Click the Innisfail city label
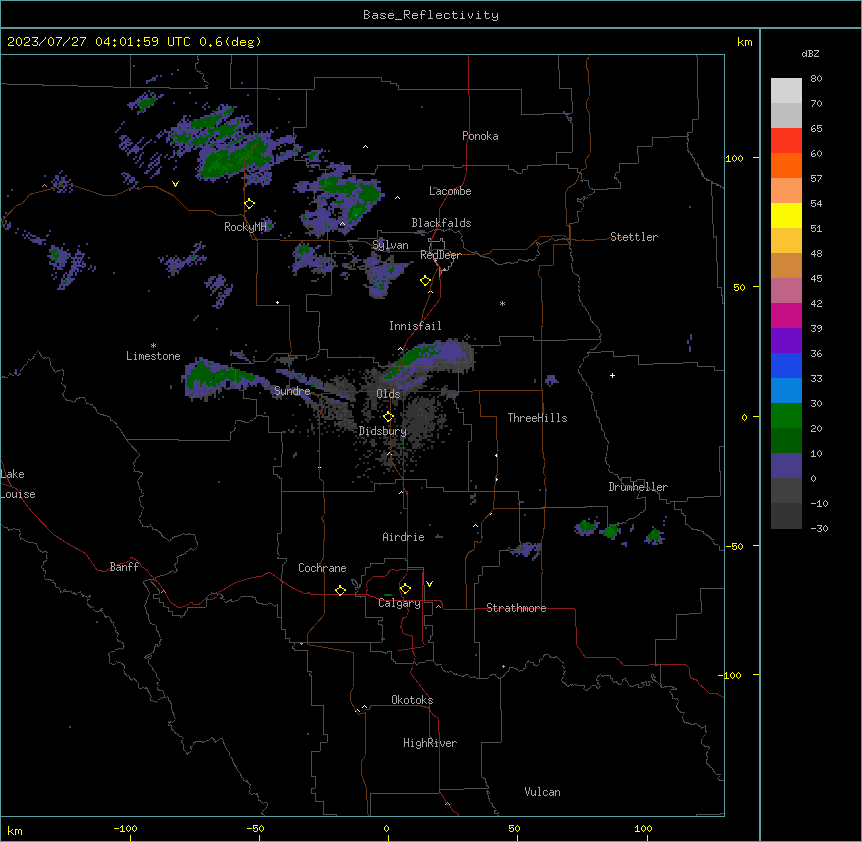 415,326
